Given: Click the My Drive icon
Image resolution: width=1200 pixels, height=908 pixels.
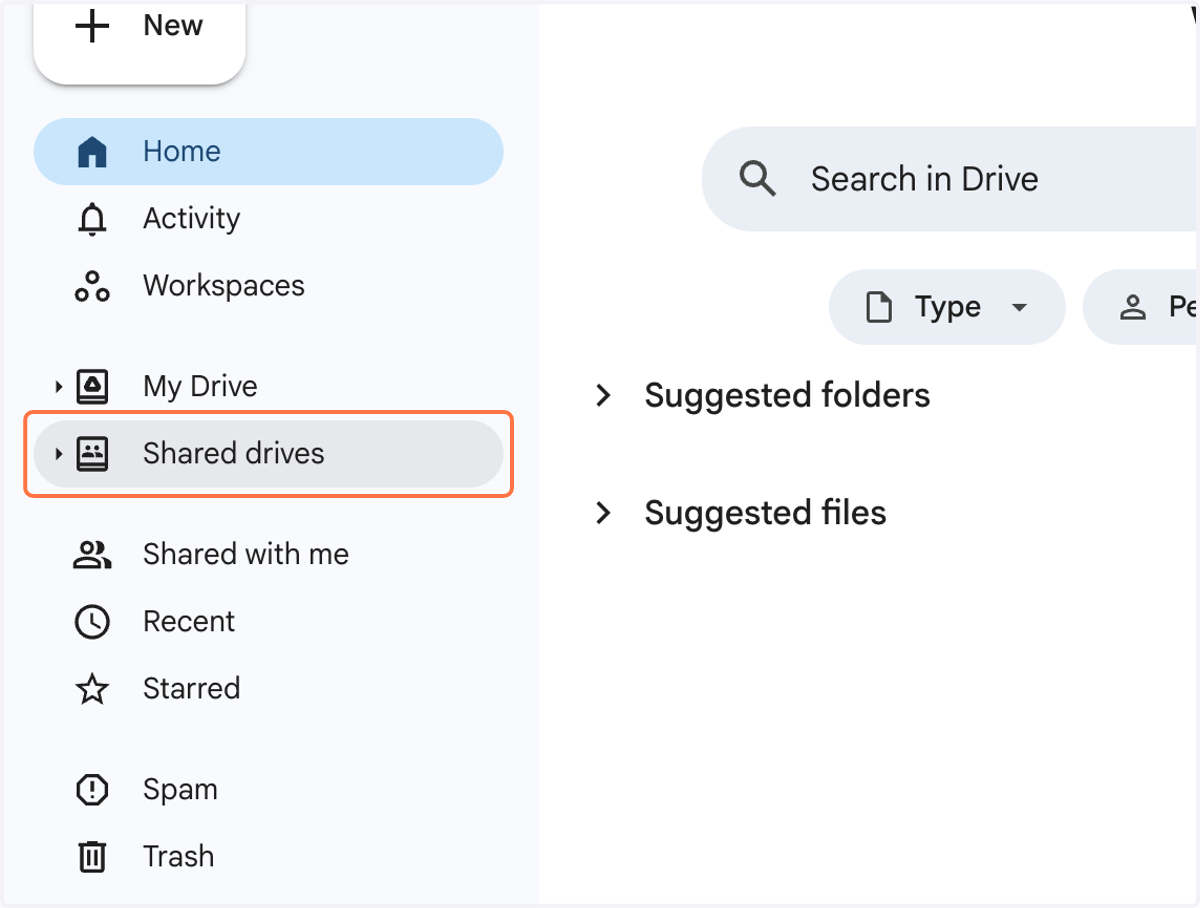Looking at the screenshot, I should click(x=92, y=386).
